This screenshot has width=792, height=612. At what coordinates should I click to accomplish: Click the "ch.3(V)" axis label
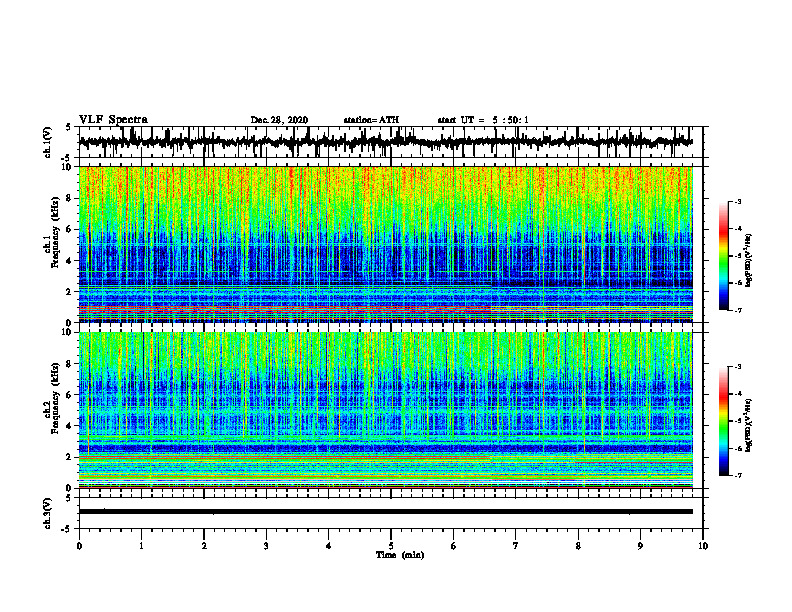(x=48, y=513)
